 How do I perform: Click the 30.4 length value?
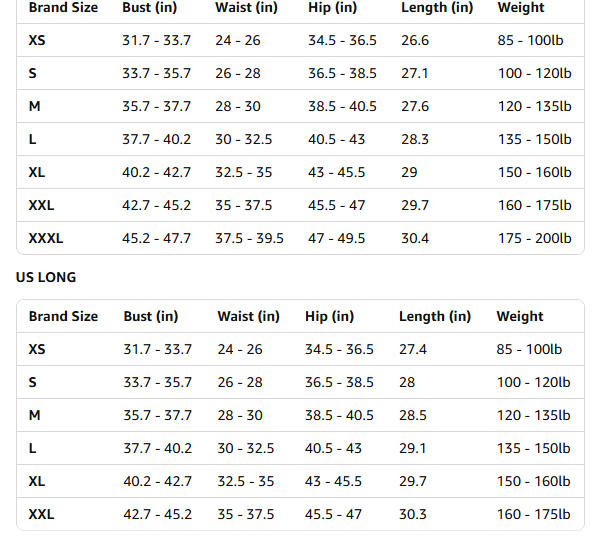[415, 238]
